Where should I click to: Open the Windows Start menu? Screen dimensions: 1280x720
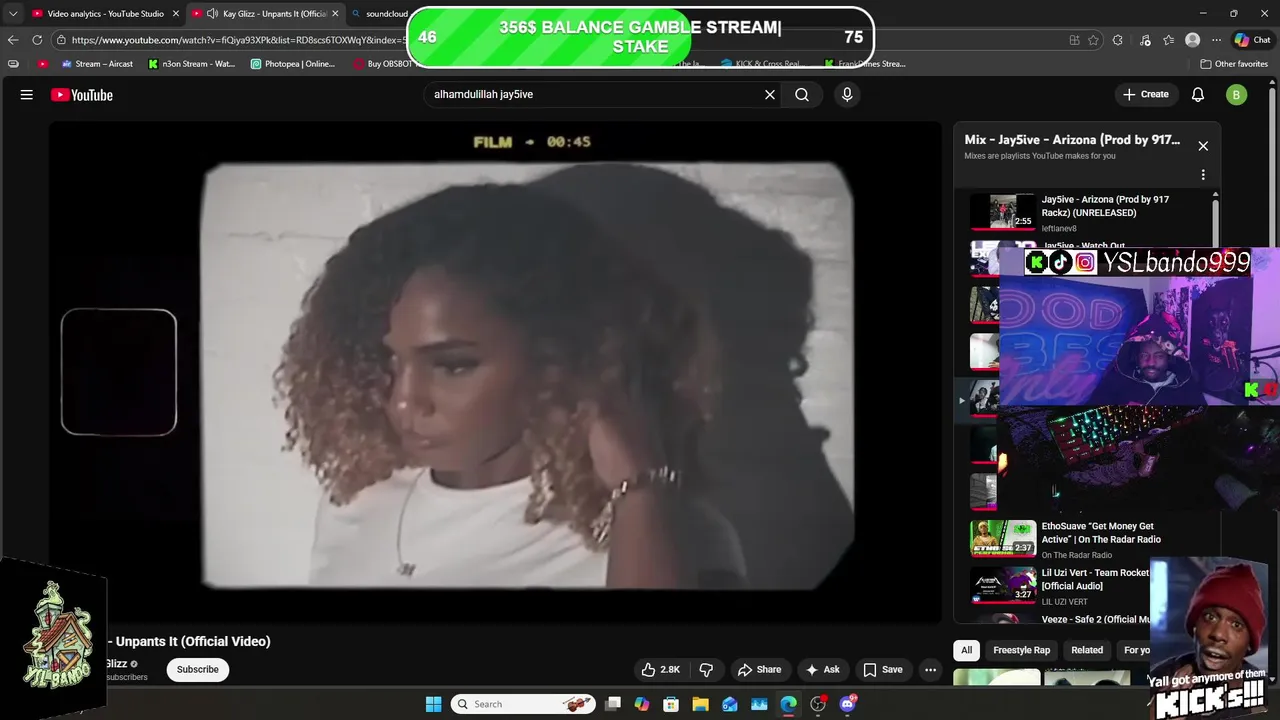[x=434, y=704]
